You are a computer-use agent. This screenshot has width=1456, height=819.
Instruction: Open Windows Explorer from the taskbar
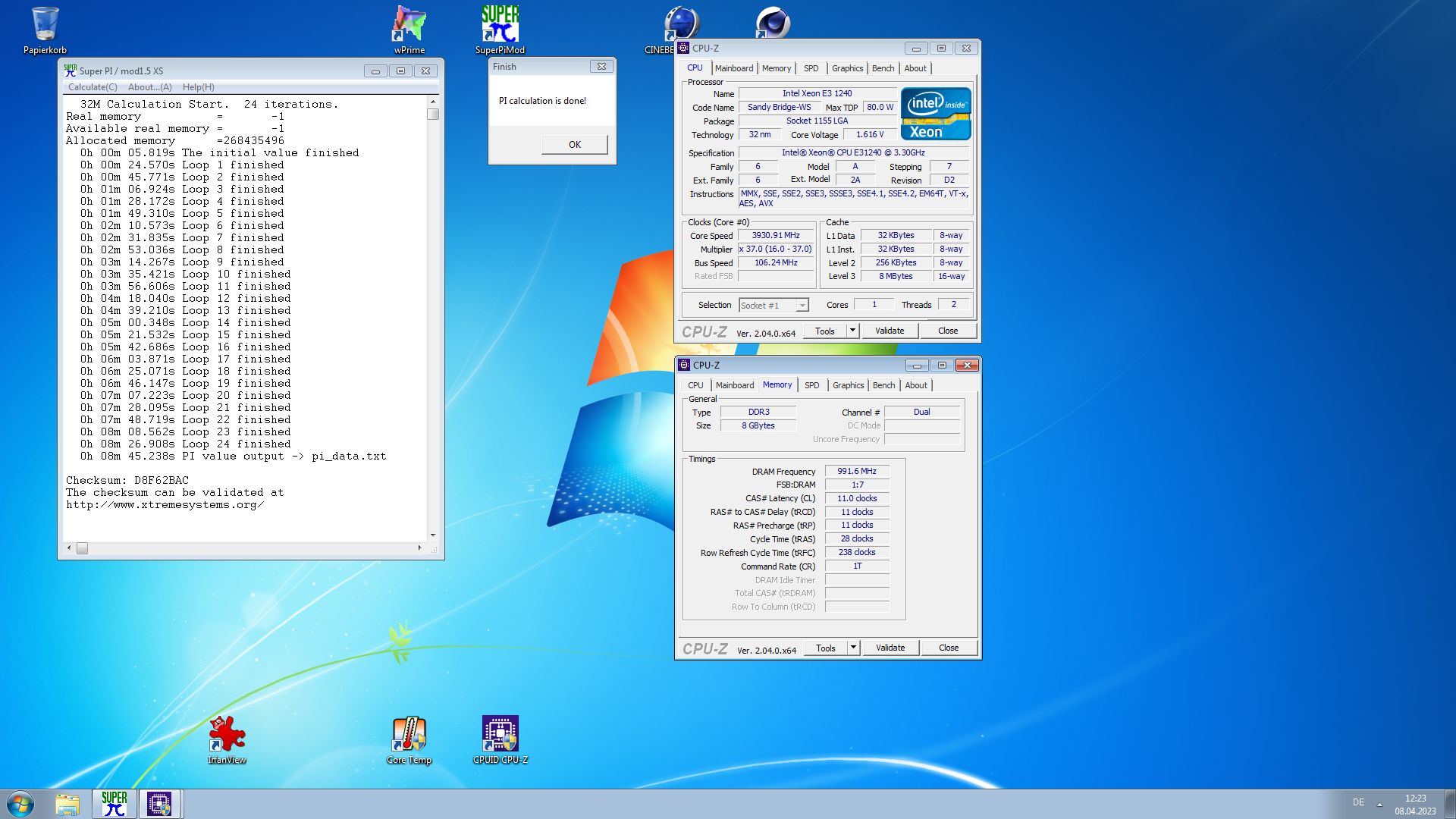(x=67, y=804)
